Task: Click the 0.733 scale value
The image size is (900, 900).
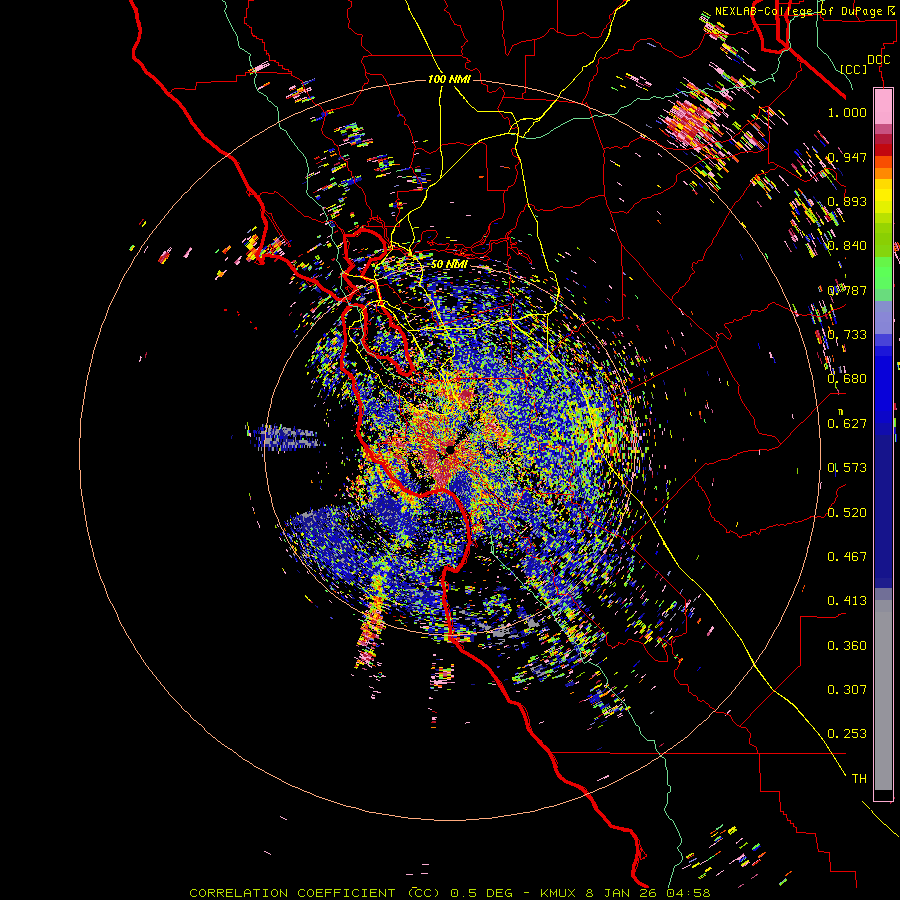Action: (847, 335)
